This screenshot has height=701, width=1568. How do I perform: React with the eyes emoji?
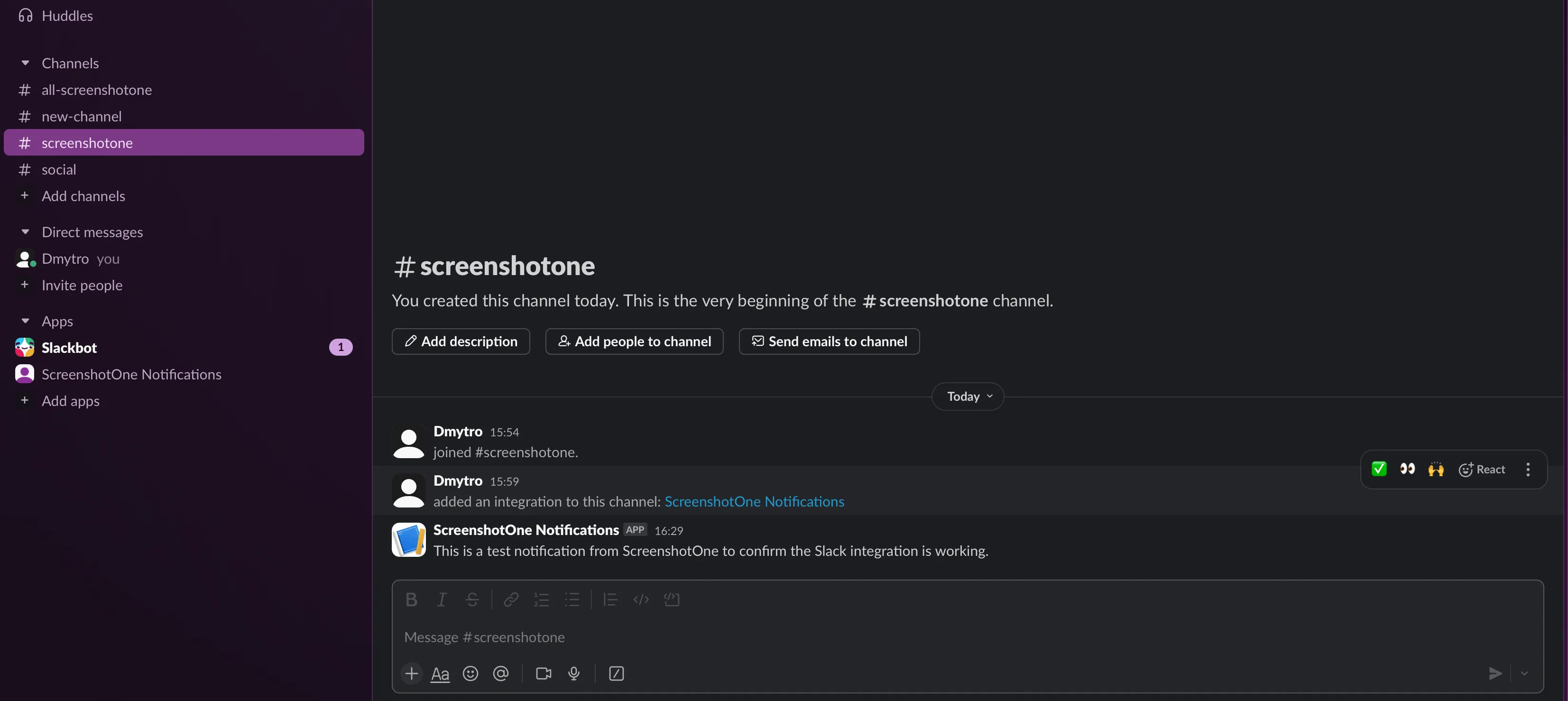(x=1407, y=469)
